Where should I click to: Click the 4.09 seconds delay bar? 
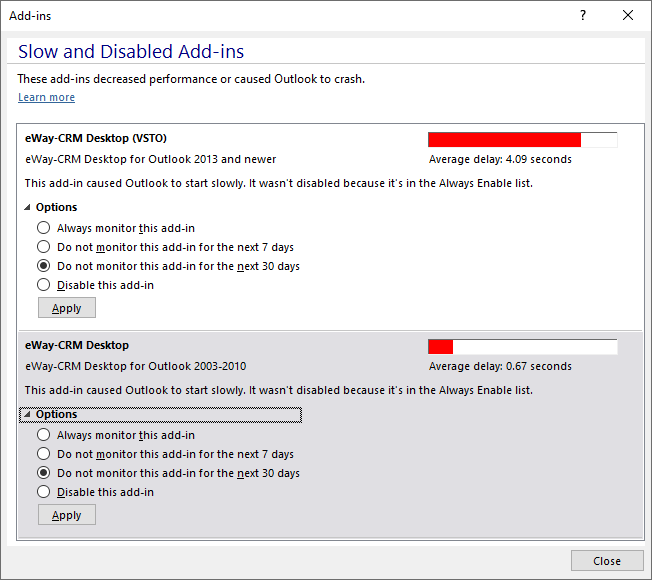pyautogui.click(x=523, y=140)
